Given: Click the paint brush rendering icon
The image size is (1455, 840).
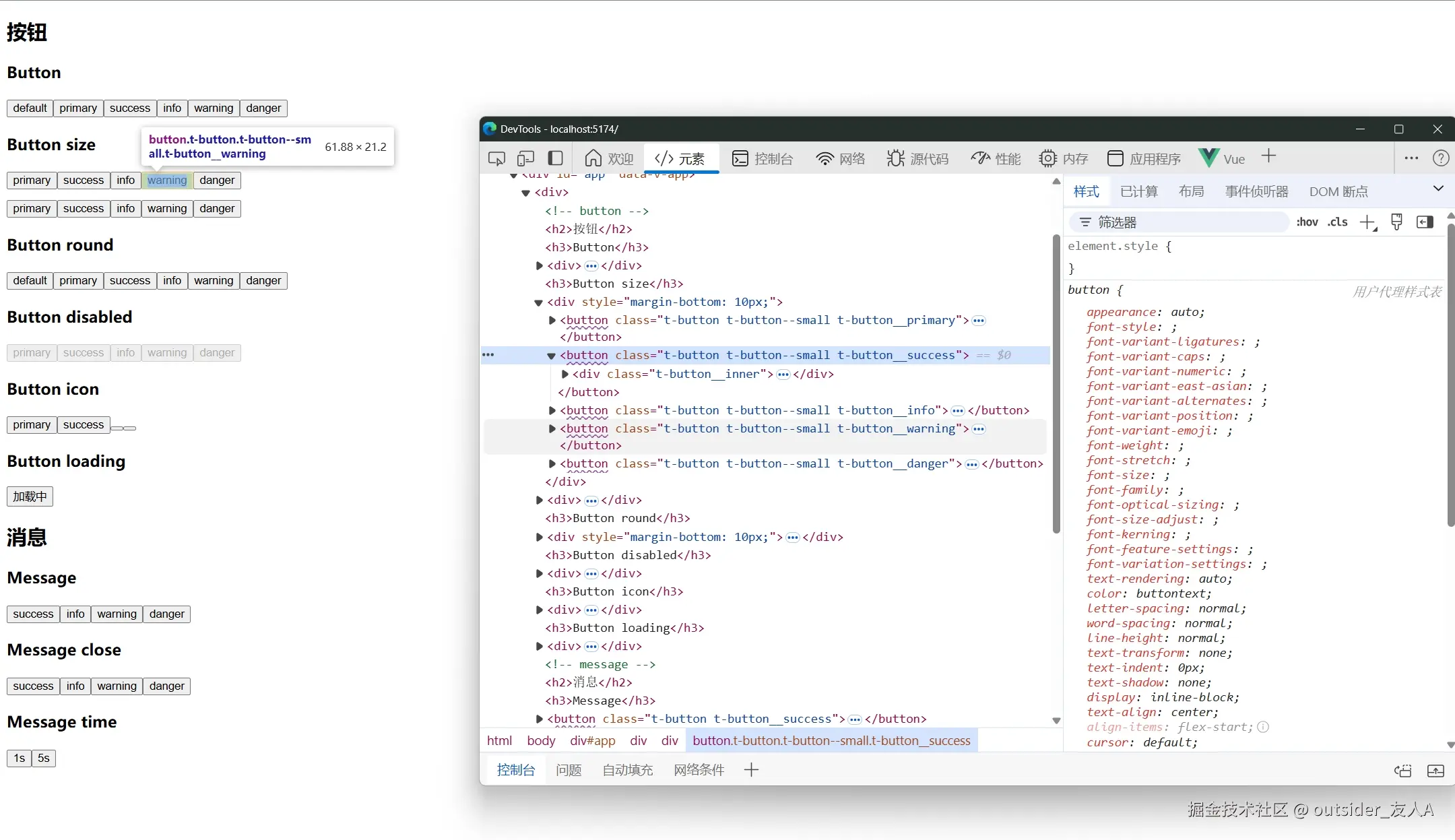Looking at the screenshot, I should [1396, 222].
